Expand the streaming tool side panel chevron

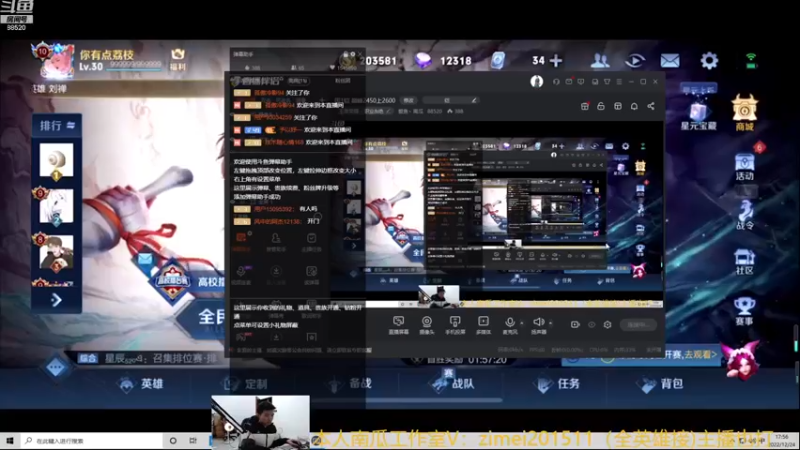click(354, 245)
